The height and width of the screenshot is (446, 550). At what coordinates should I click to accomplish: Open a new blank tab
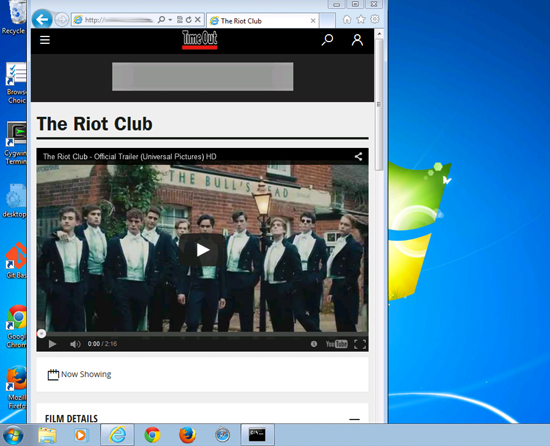pos(327,20)
